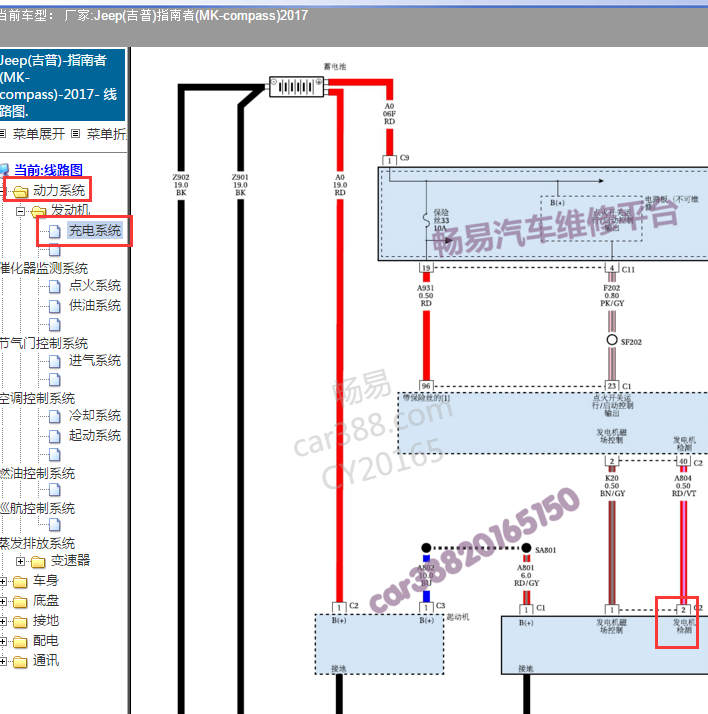Viewport: 708px width, 714px height.
Task: Click the document icon beside 供油系统
Action: point(55,306)
